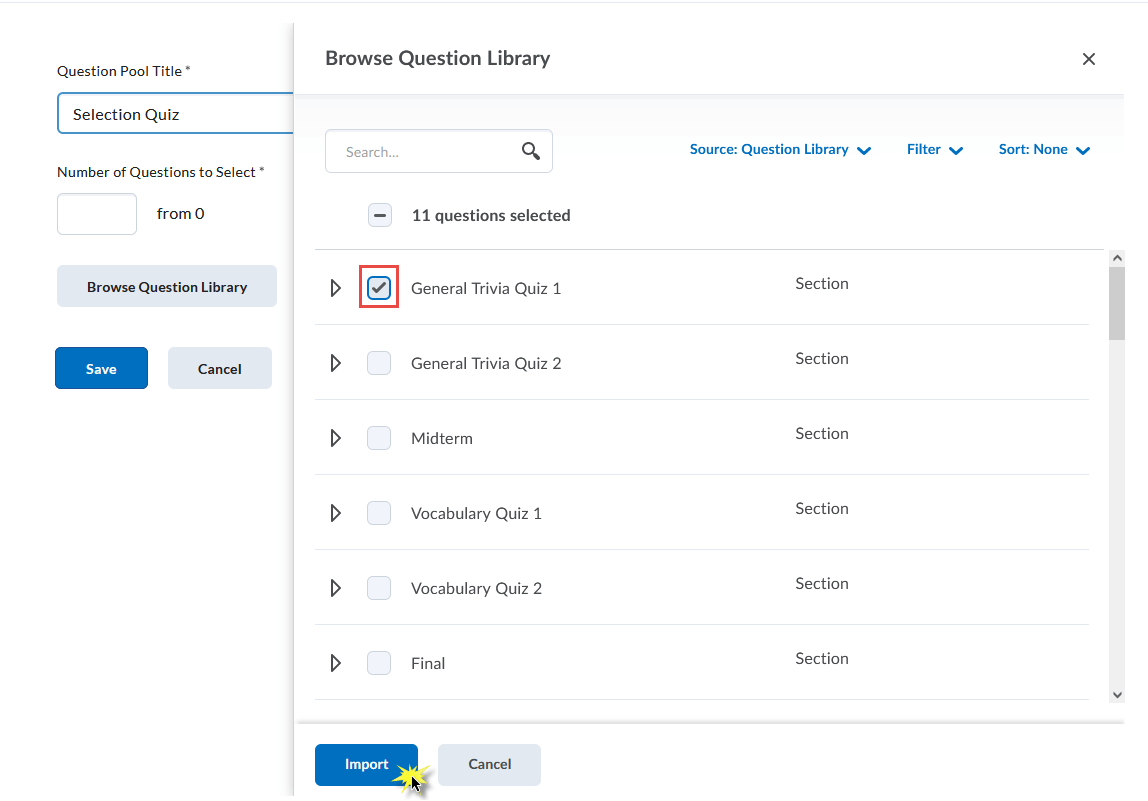Click the Number of Questions to Select field

97,214
